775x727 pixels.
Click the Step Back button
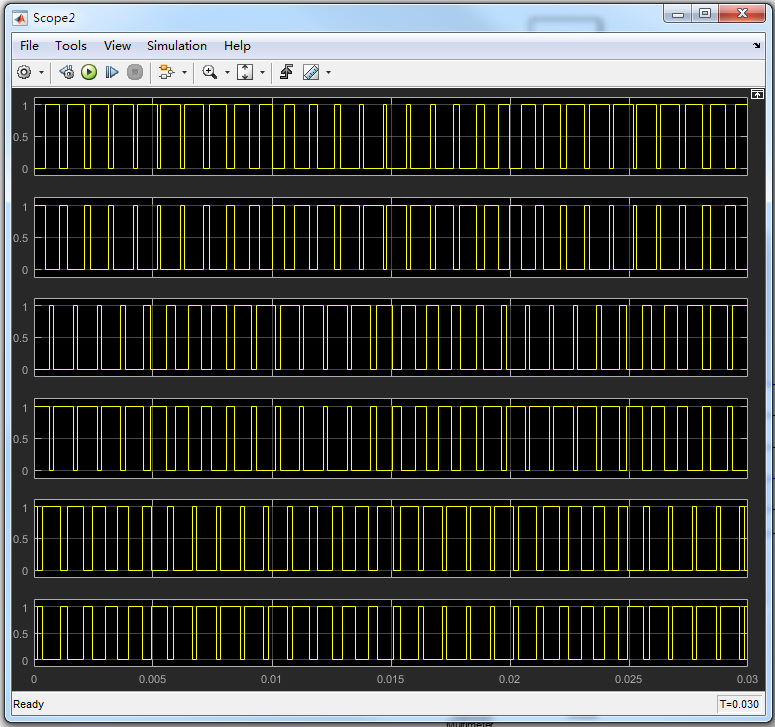point(67,73)
